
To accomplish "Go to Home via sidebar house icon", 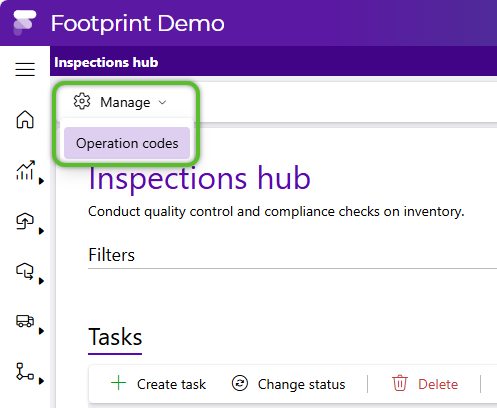I will pos(25,119).
